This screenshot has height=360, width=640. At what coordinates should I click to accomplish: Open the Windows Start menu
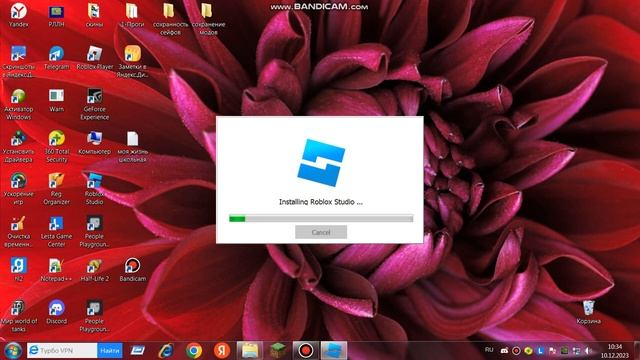pyautogui.click(x=13, y=351)
